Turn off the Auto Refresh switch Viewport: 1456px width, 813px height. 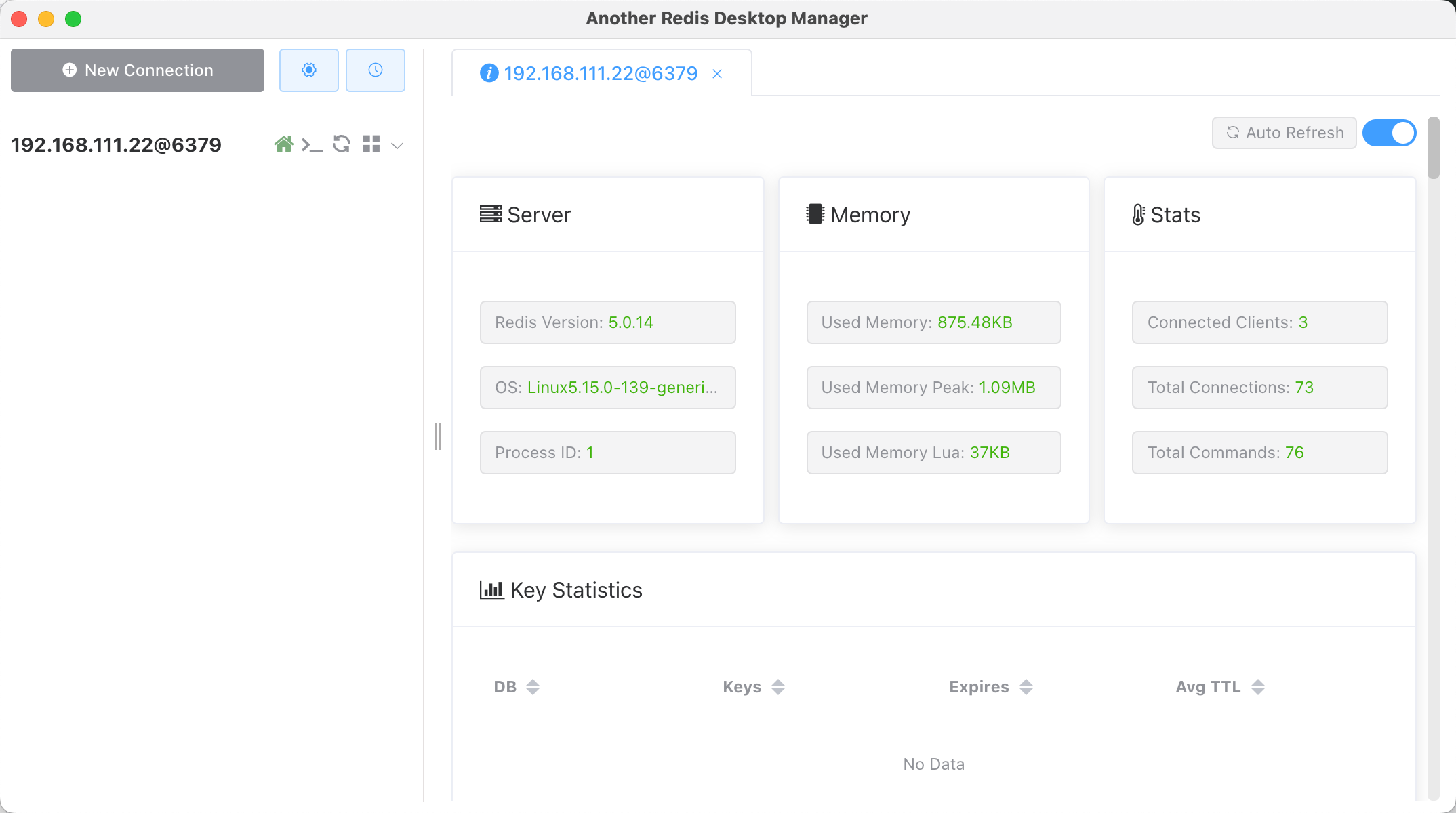coord(1389,133)
